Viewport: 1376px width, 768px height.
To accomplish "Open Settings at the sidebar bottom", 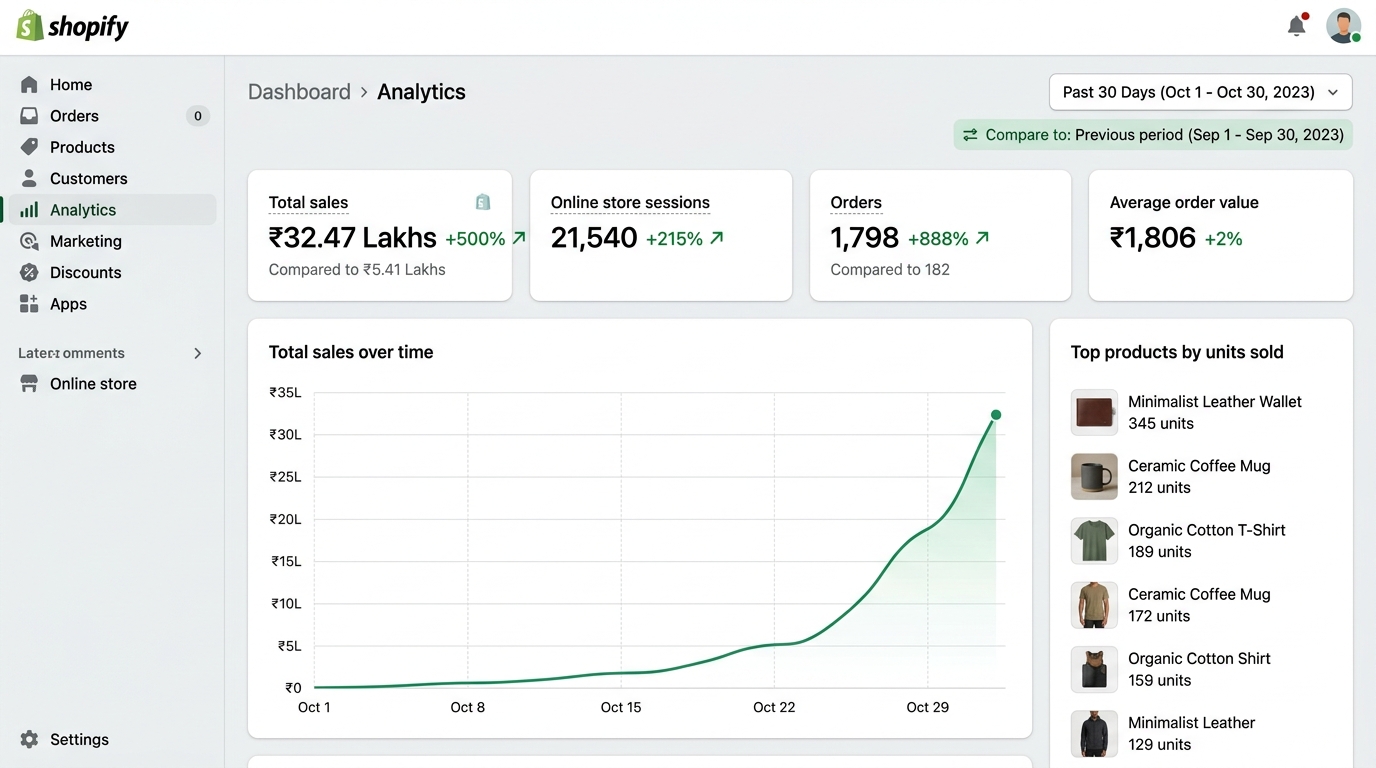I will click(x=110, y=740).
